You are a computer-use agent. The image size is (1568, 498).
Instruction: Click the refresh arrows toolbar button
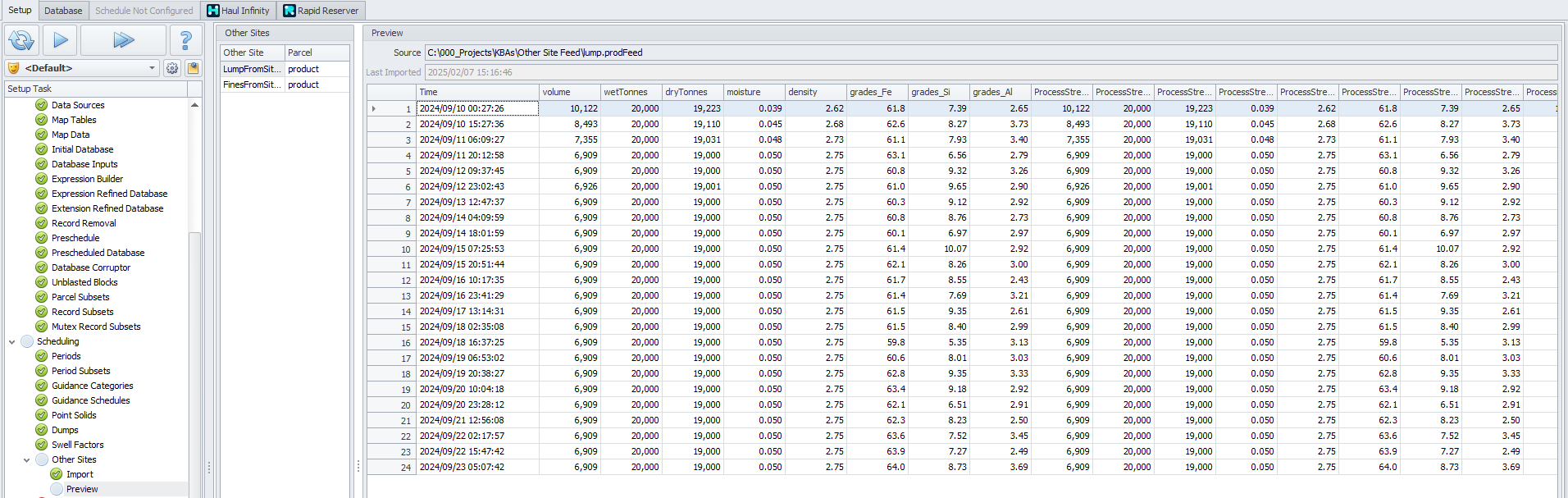click(x=21, y=40)
